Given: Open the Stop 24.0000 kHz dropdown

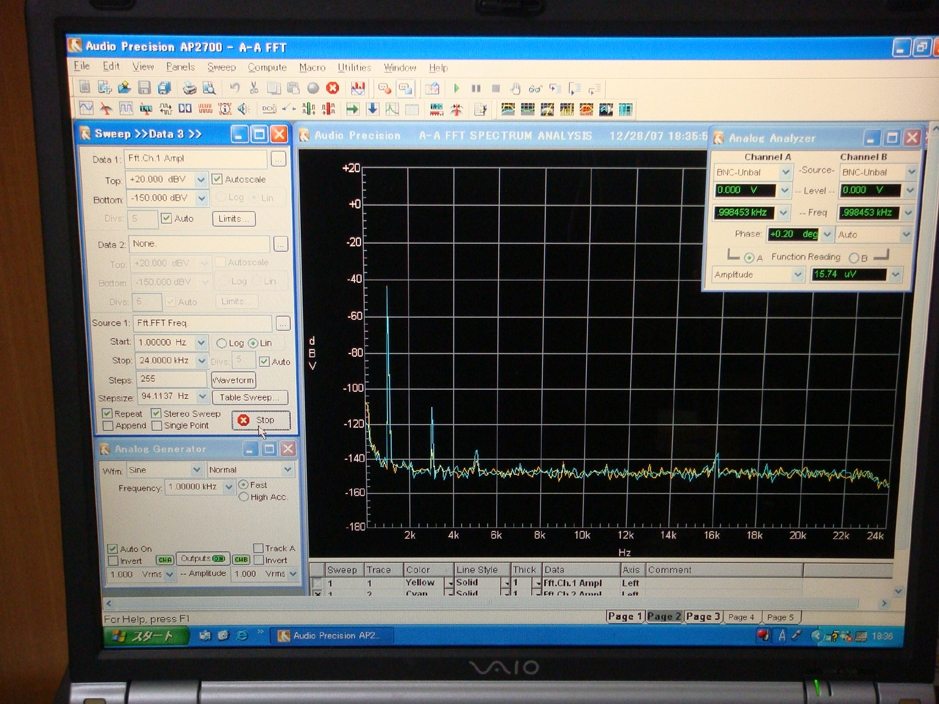Looking at the screenshot, I should coord(201,361).
